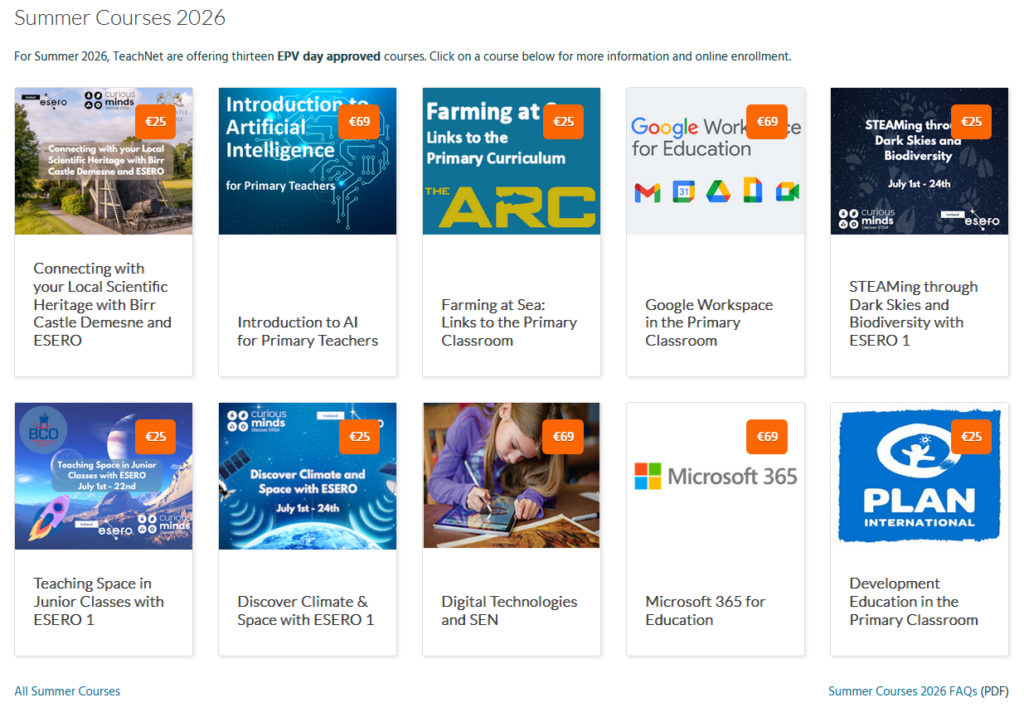Click the Introduction to Artificial Intelligence thumbnail
1024x717 pixels.
[x=307, y=160]
